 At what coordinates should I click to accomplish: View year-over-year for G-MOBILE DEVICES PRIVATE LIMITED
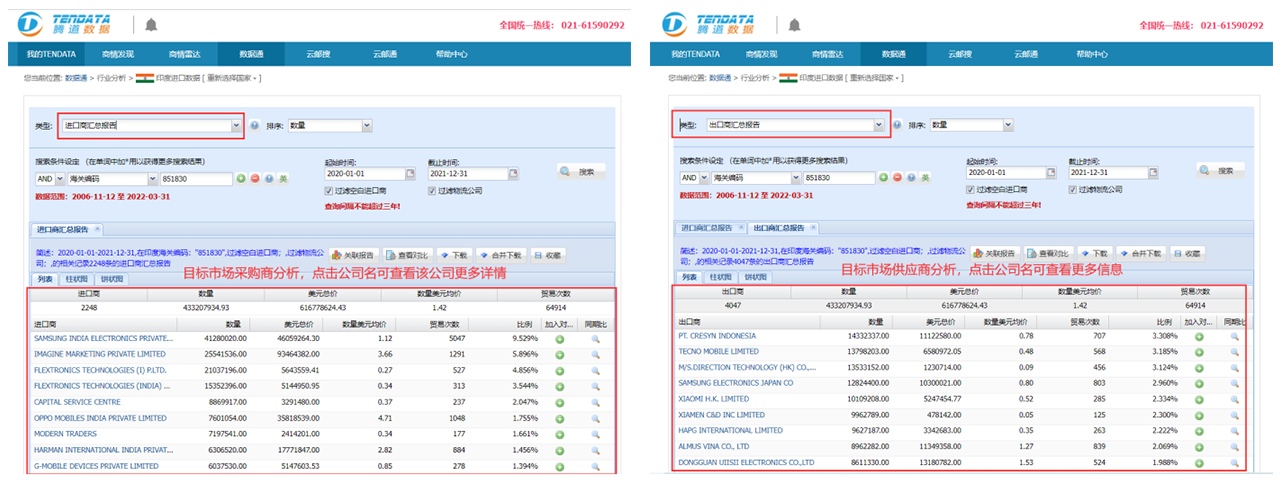pos(595,466)
